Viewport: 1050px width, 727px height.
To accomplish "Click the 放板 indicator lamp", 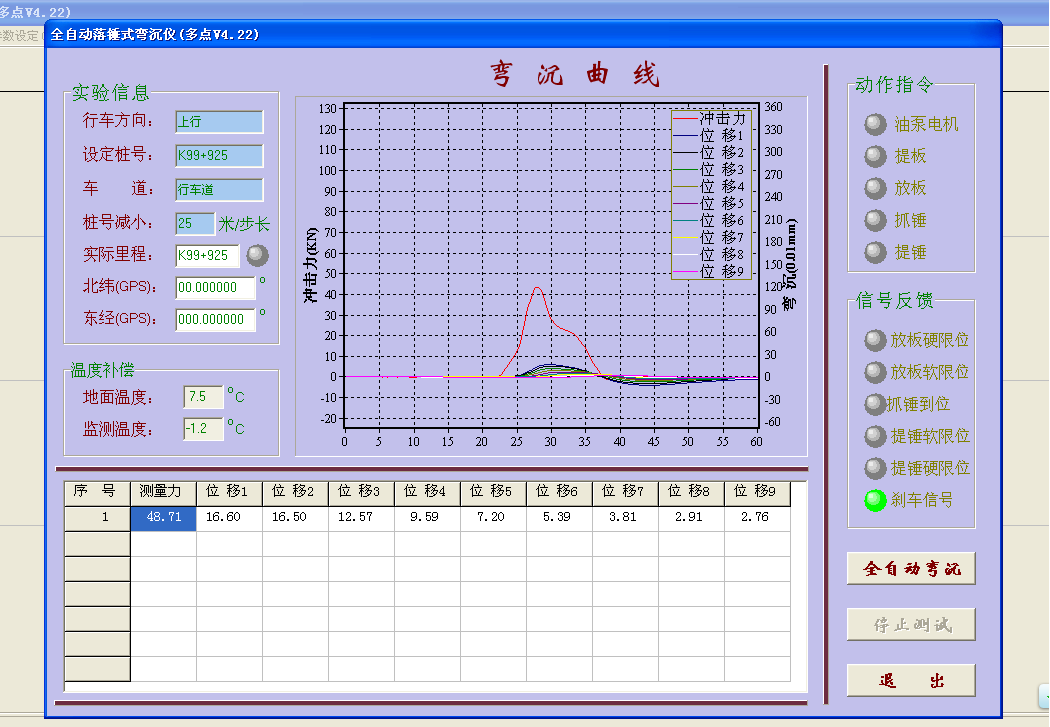I will (875, 188).
